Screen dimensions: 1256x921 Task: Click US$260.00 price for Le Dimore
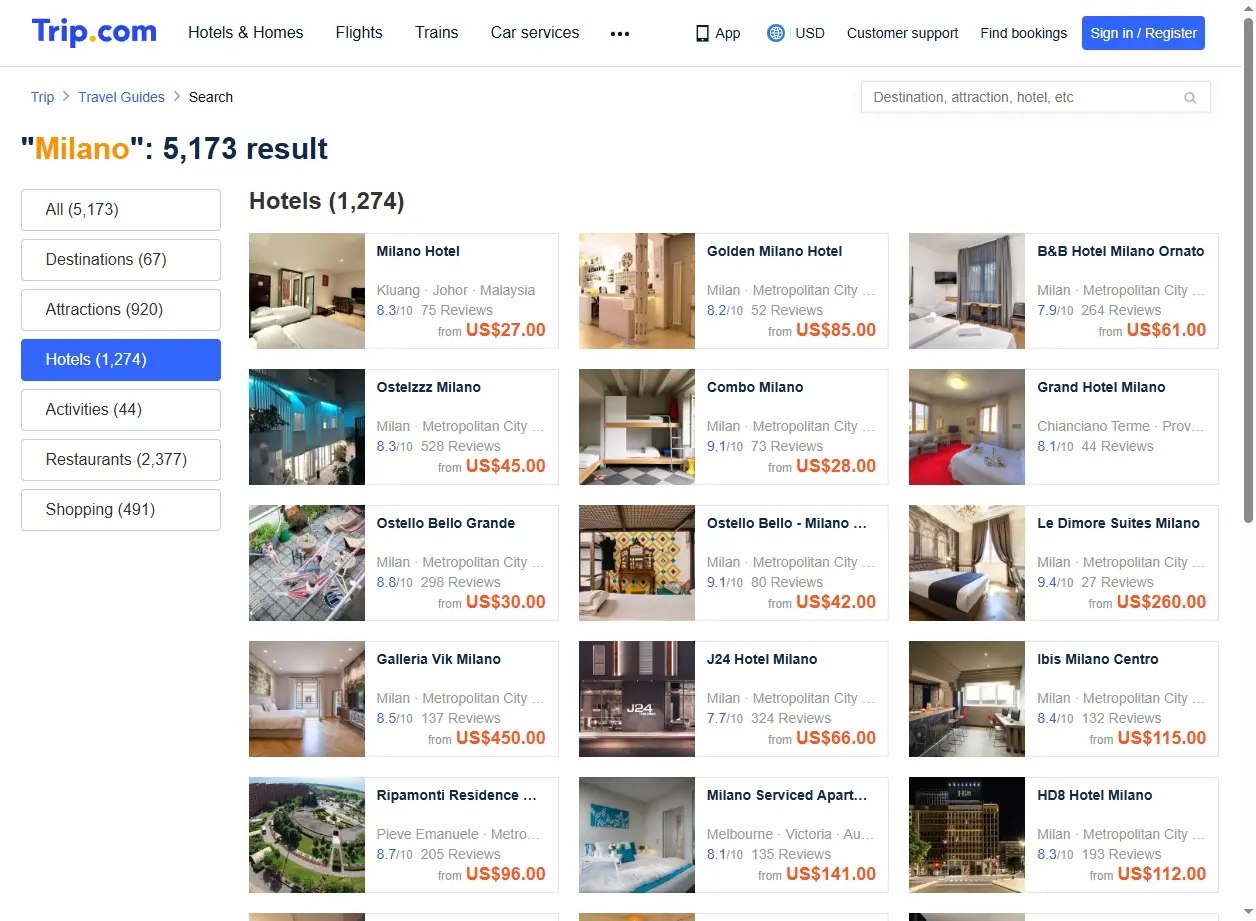tap(1161, 602)
